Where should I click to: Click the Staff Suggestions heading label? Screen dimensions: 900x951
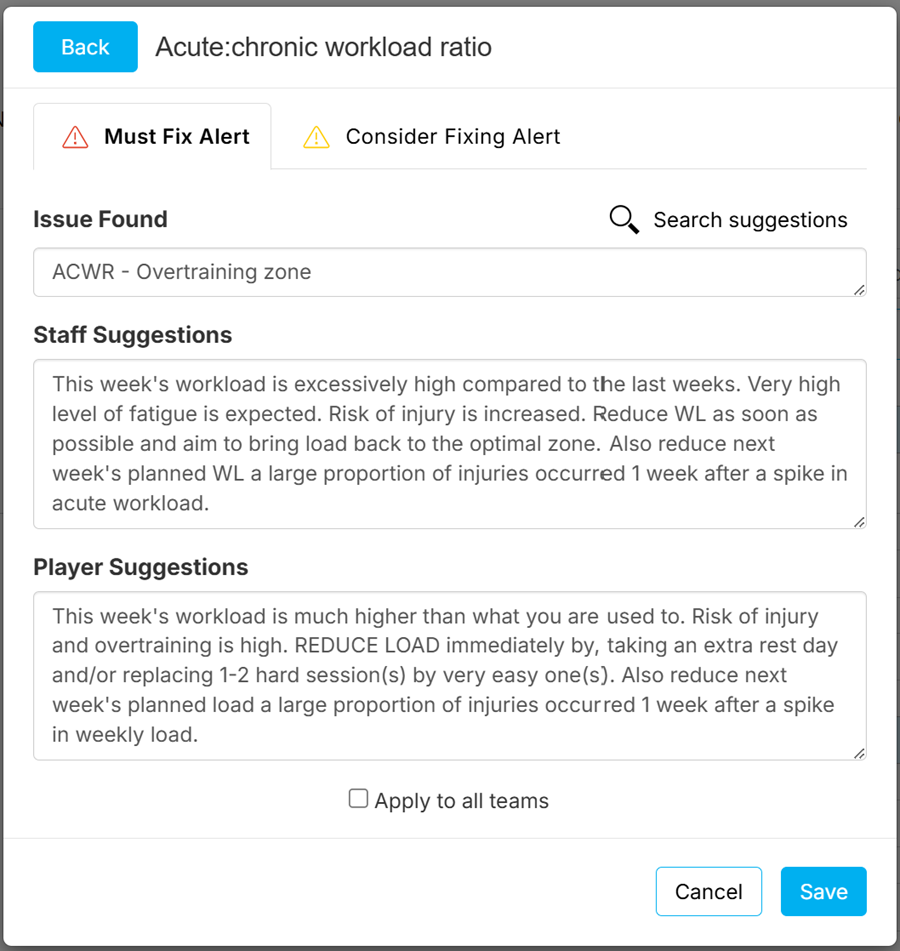pyautogui.click(x=133, y=335)
